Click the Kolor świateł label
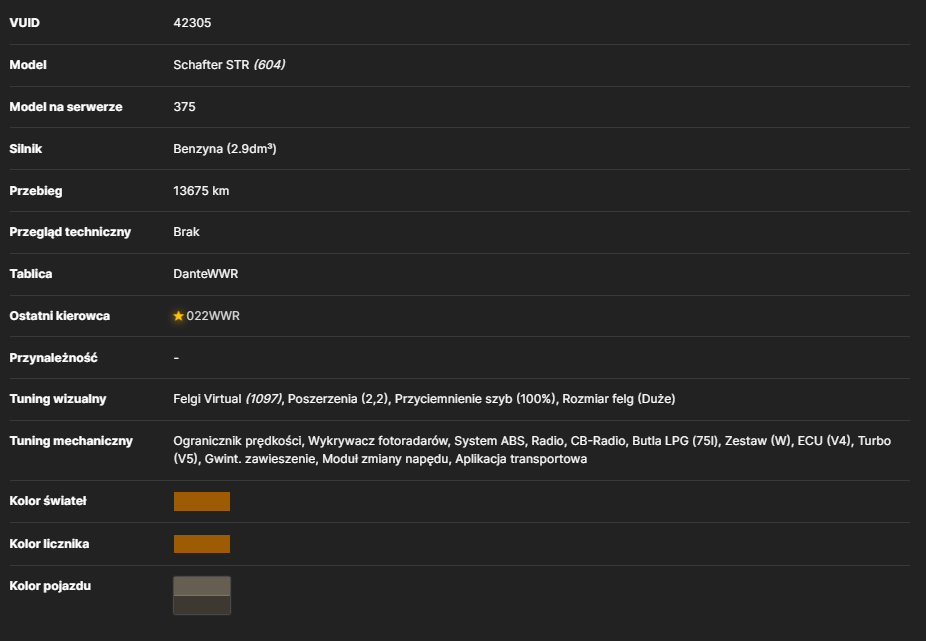 48,501
